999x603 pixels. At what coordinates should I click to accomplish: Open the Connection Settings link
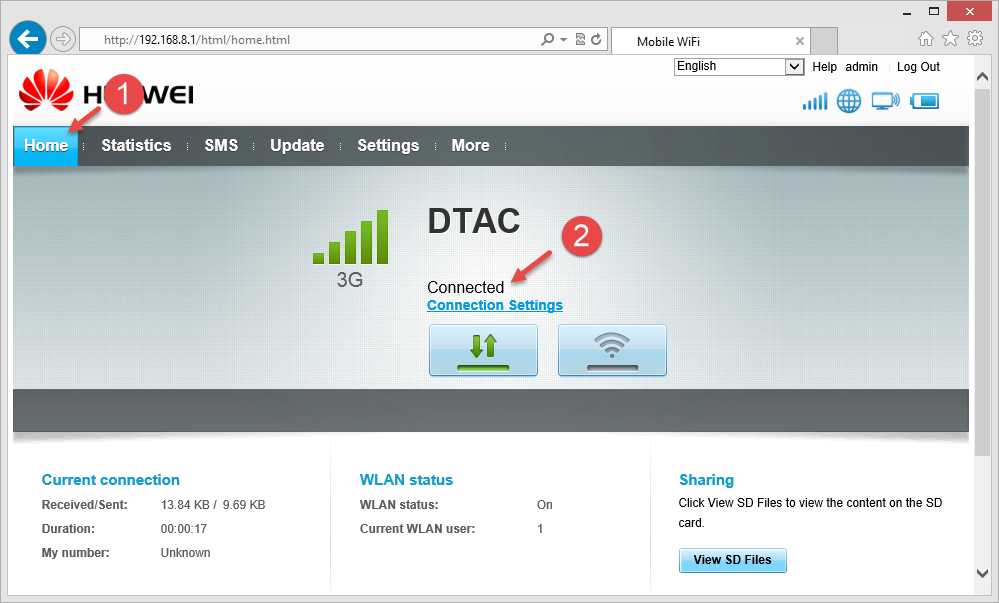(x=494, y=305)
